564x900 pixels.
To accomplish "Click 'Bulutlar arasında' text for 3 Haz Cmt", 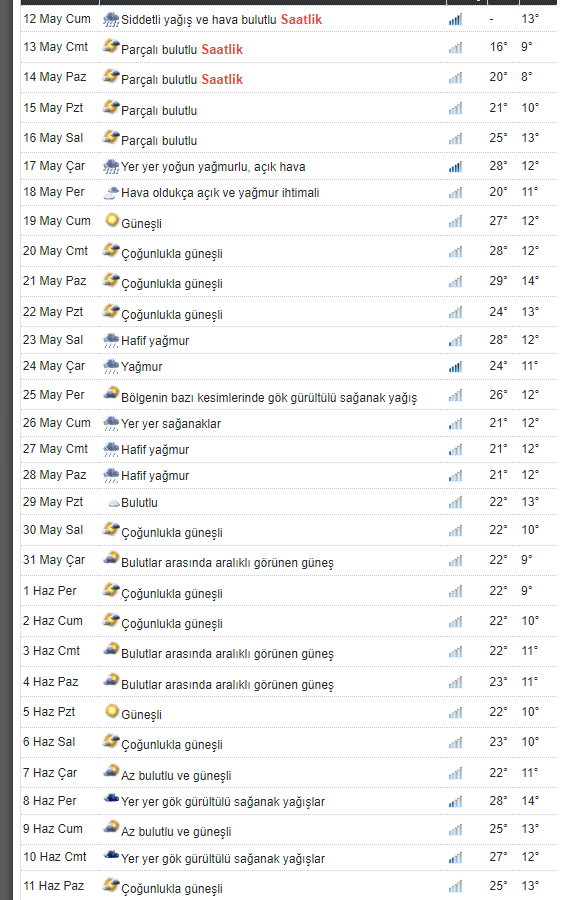I will click(227, 654).
